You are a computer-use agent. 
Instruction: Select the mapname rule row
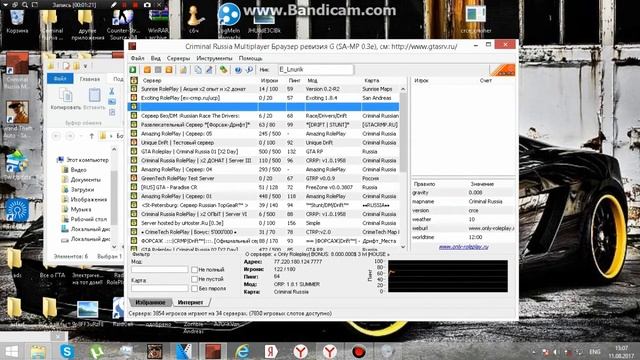pyautogui.click(x=463, y=202)
